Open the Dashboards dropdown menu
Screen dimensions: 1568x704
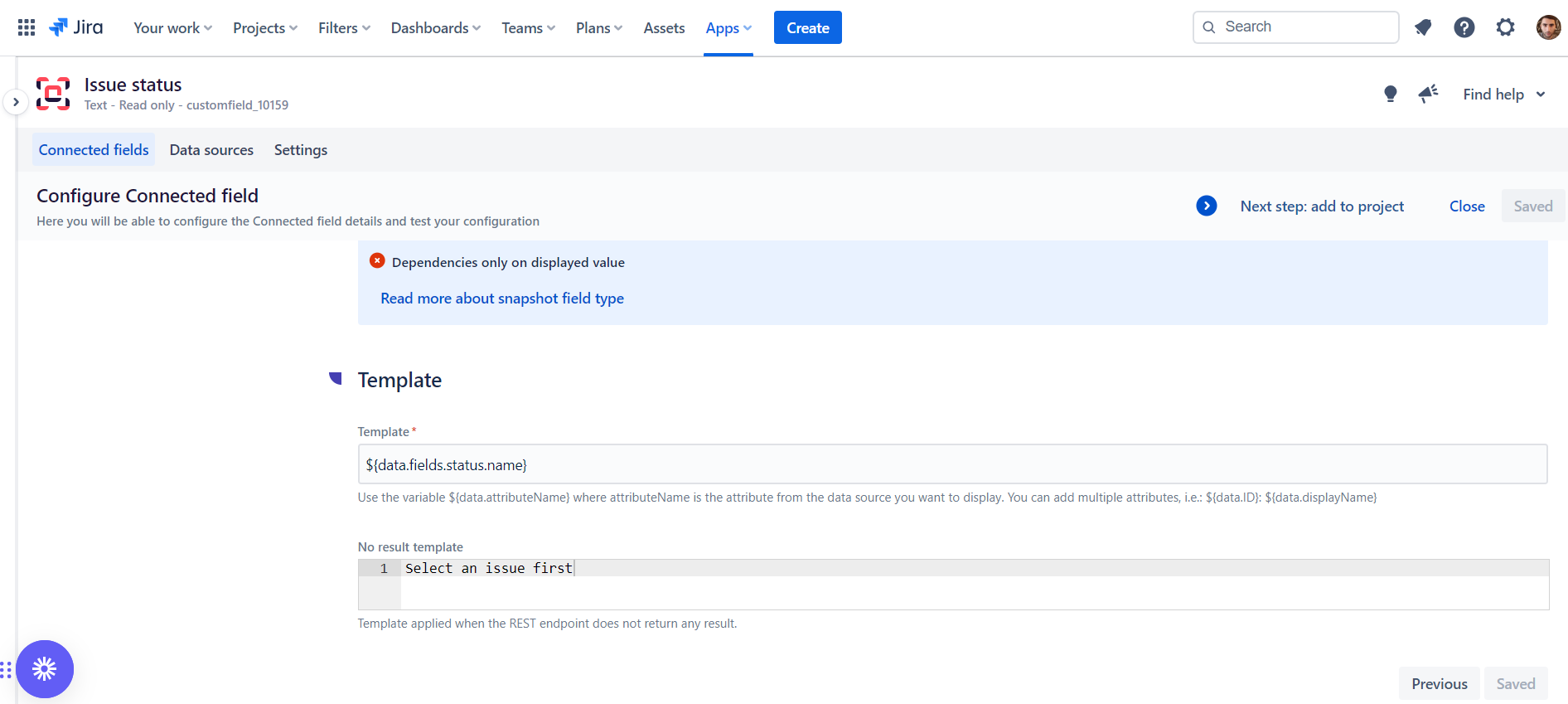(x=435, y=28)
